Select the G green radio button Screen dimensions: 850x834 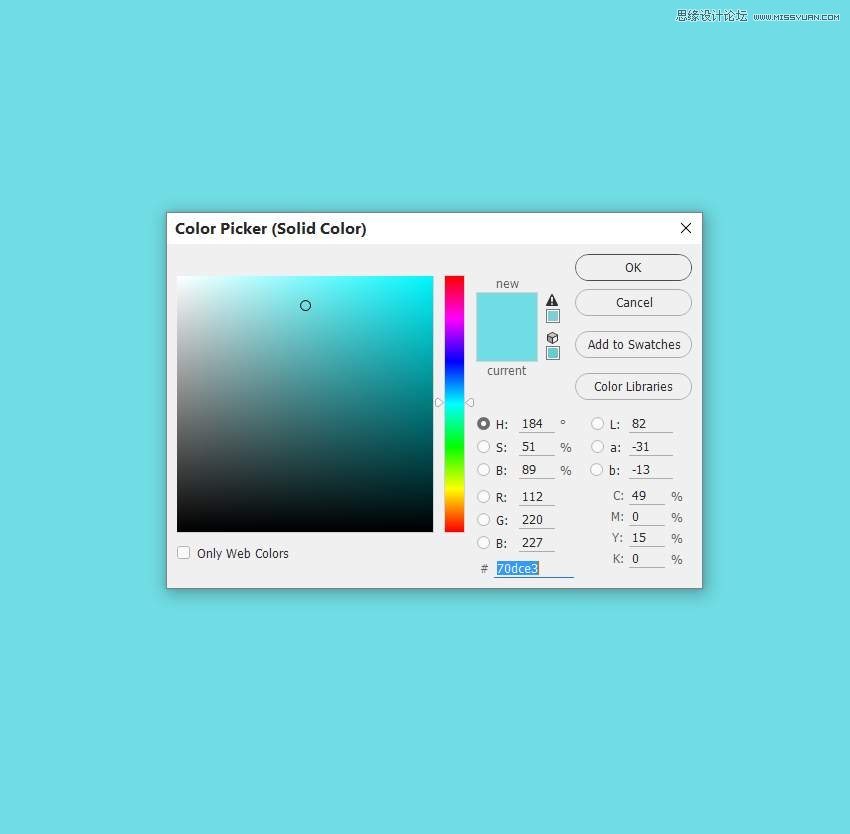(484, 520)
